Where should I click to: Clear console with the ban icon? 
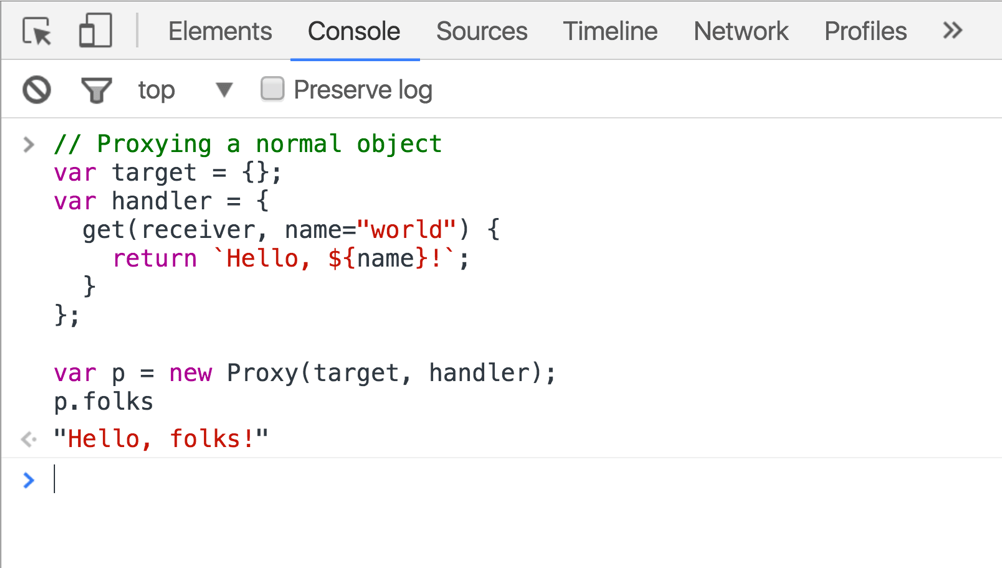36,89
